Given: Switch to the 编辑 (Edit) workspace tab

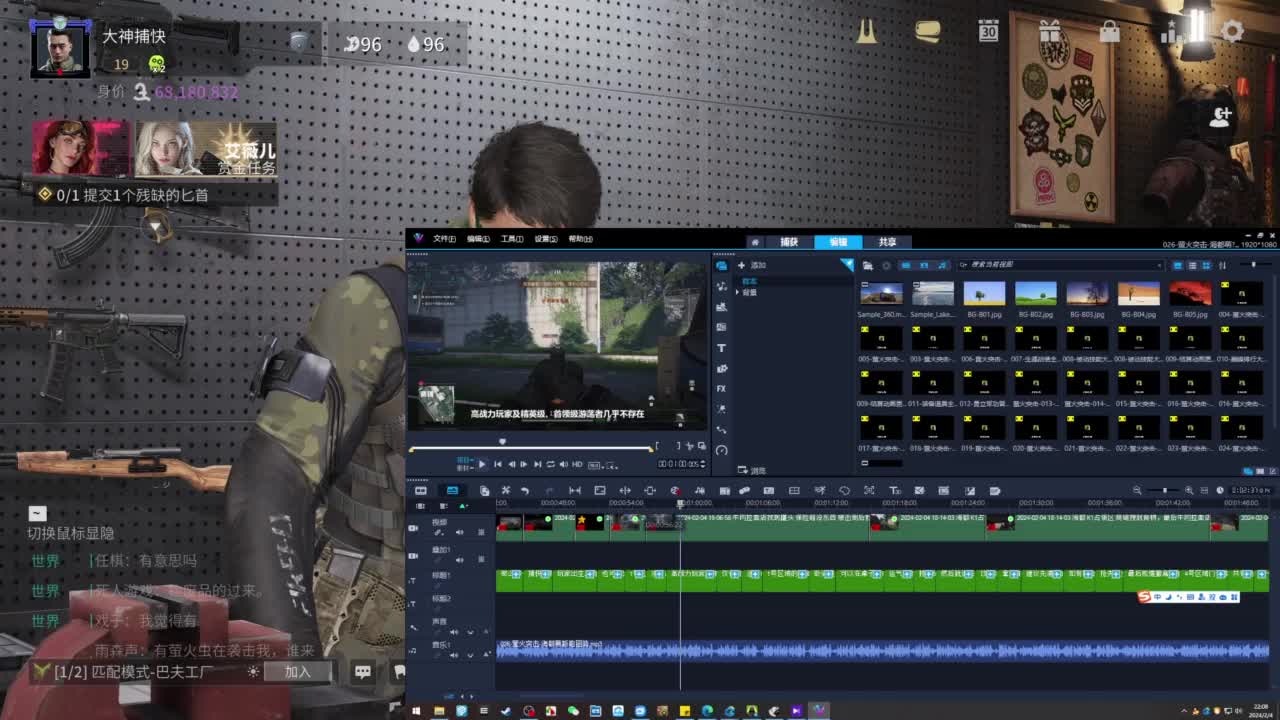Looking at the screenshot, I should [x=838, y=242].
